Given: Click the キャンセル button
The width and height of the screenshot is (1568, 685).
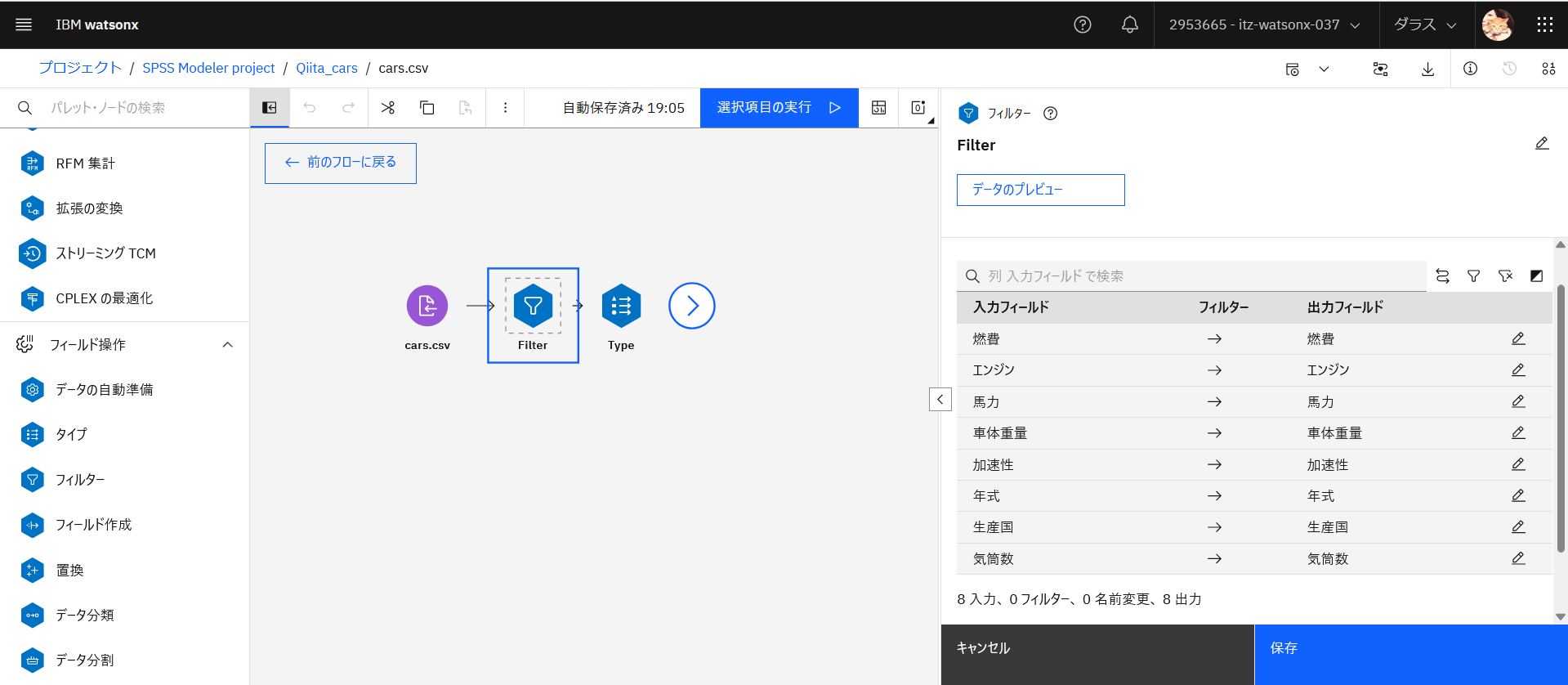Looking at the screenshot, I should click(1097, 655).
